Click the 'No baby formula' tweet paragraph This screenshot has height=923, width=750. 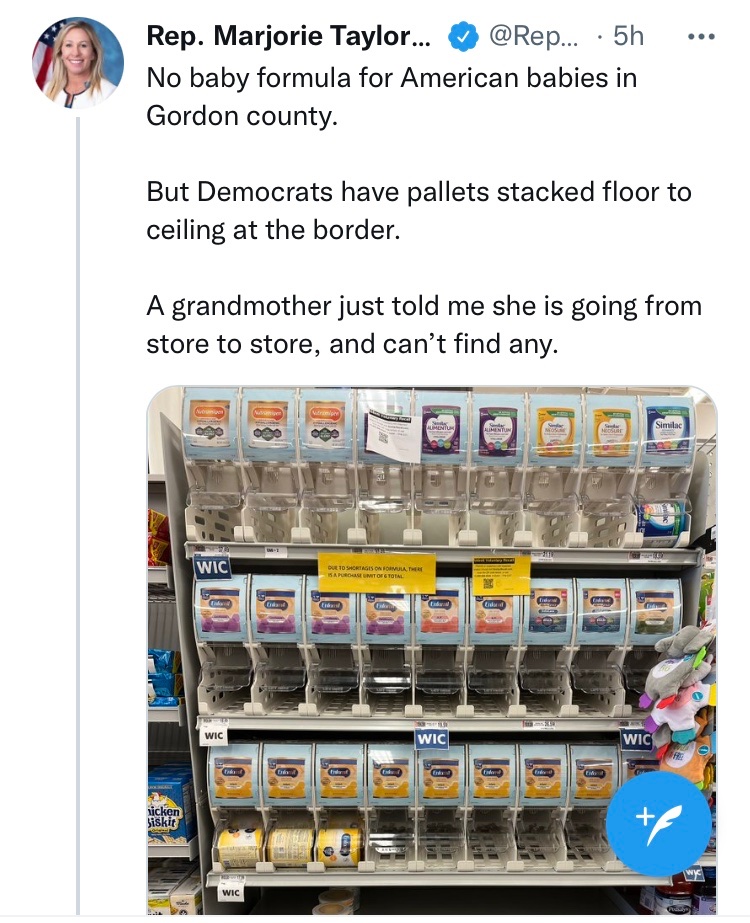pos(392,96)
